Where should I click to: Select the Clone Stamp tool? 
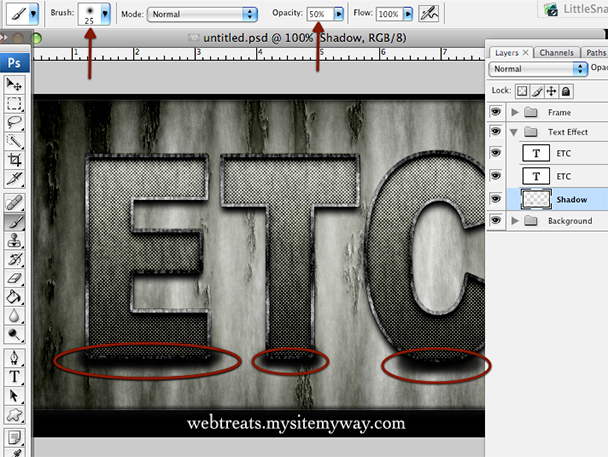[x=14, y=240]
